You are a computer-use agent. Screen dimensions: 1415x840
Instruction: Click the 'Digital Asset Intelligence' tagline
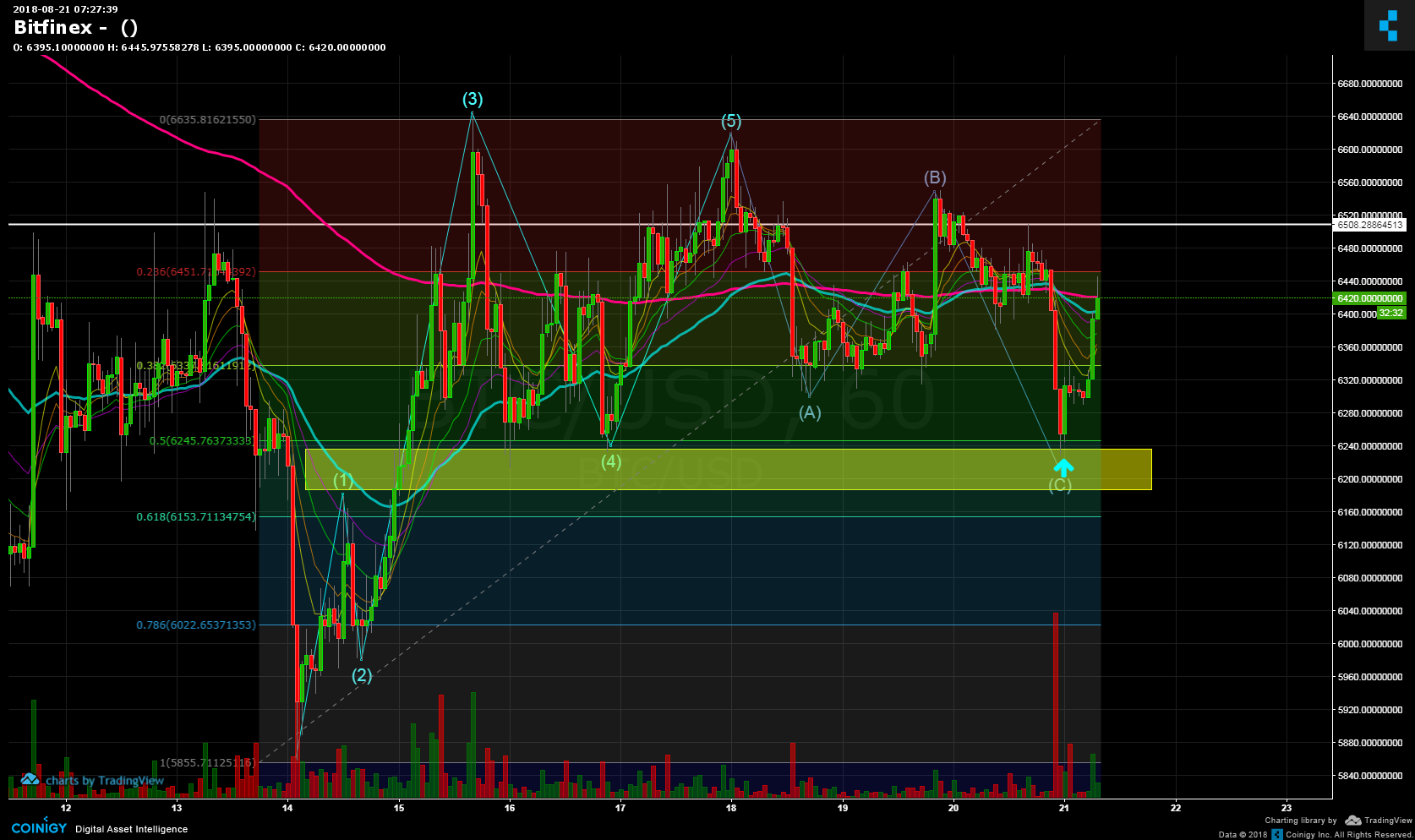(x=132, y=829)
